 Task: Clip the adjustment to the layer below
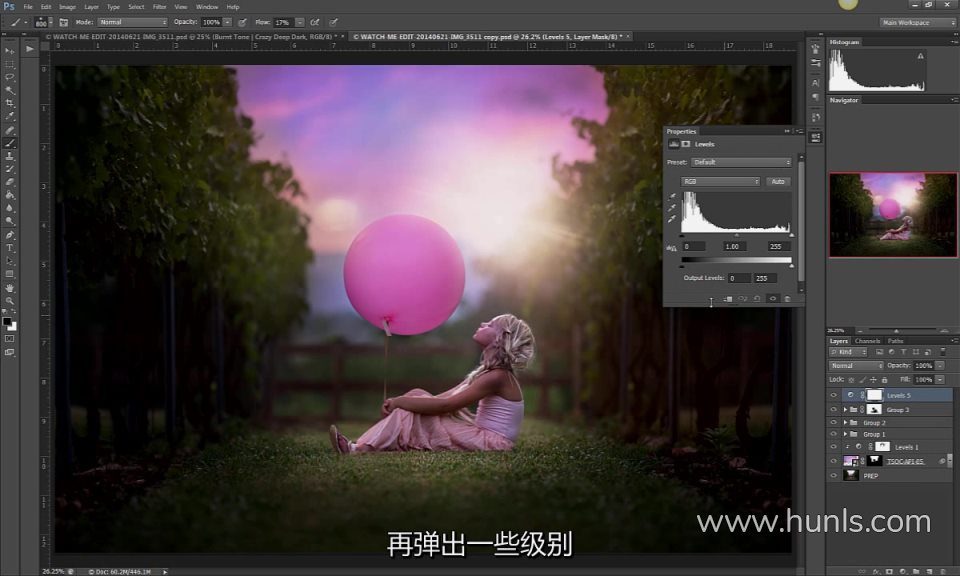(x=727, y=299)
